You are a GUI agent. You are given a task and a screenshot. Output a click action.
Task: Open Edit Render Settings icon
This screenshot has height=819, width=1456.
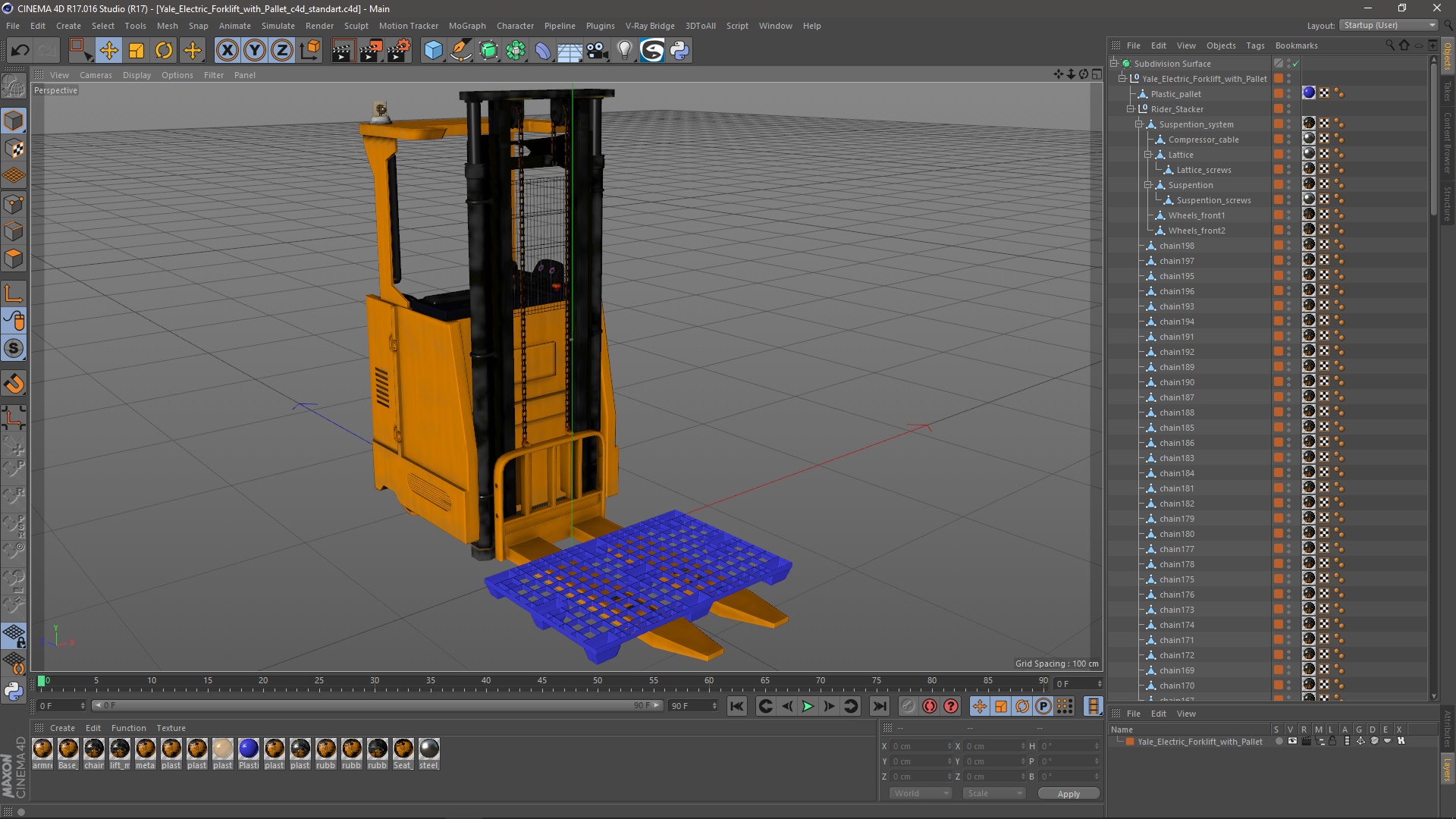coord(399,51)
